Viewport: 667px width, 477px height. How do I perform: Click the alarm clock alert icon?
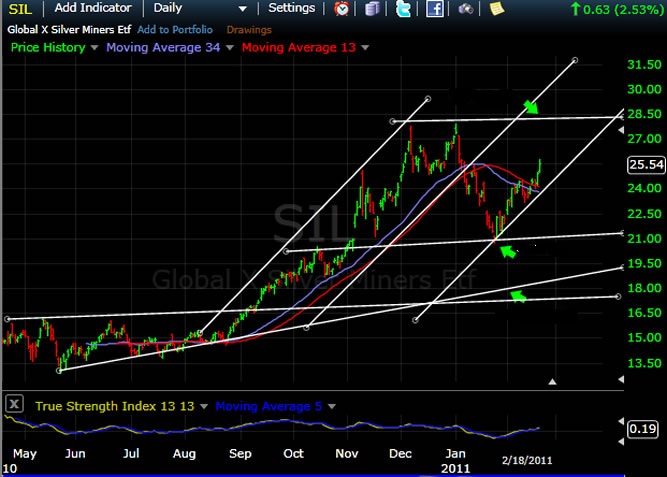coord(343,9)
